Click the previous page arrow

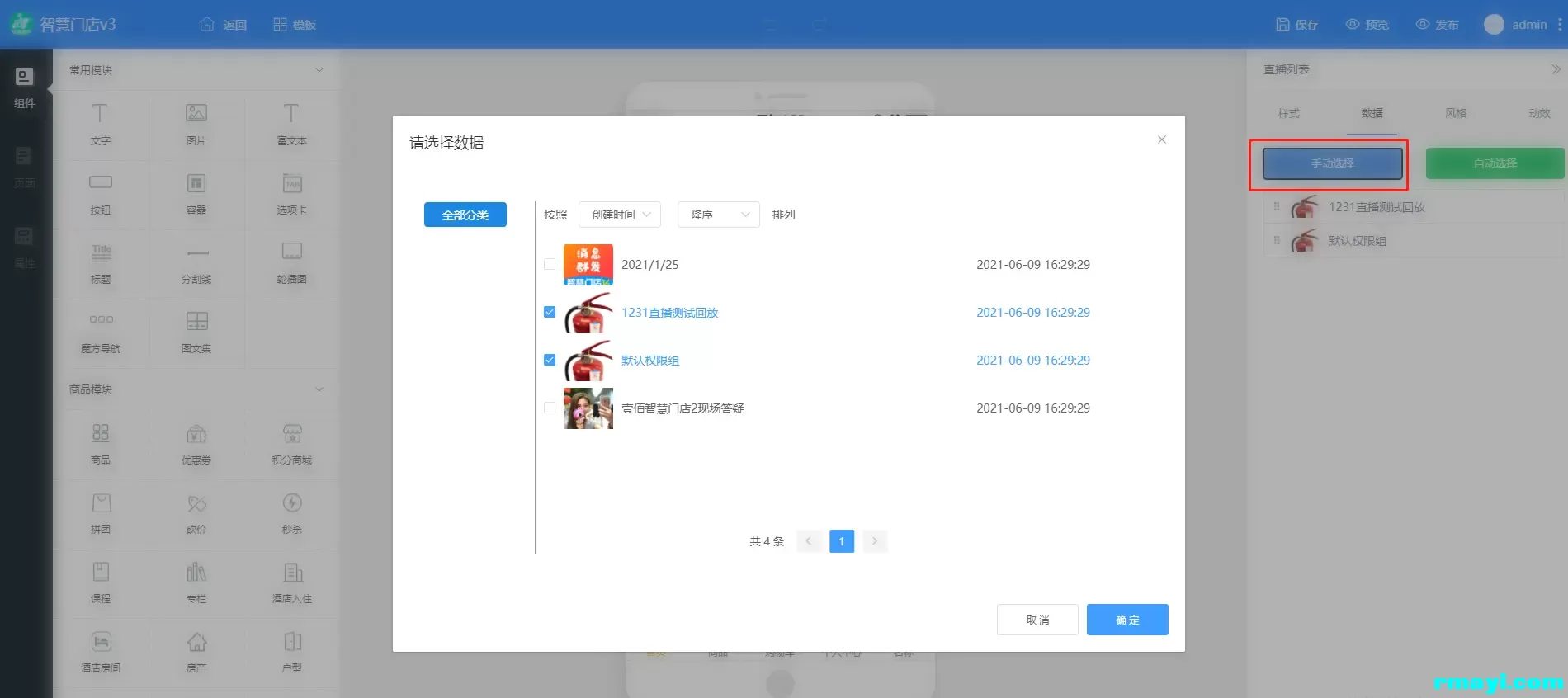click(809, 541)
